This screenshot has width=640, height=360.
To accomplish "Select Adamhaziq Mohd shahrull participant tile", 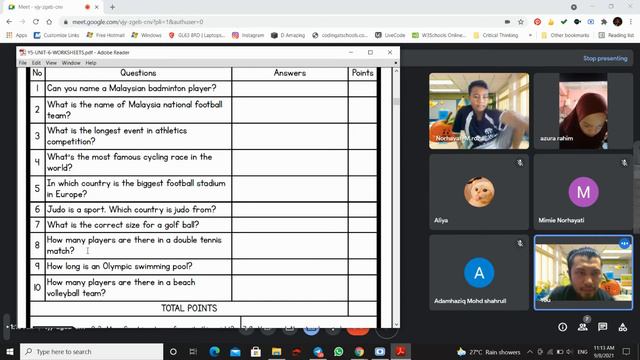I will (479, 272).
